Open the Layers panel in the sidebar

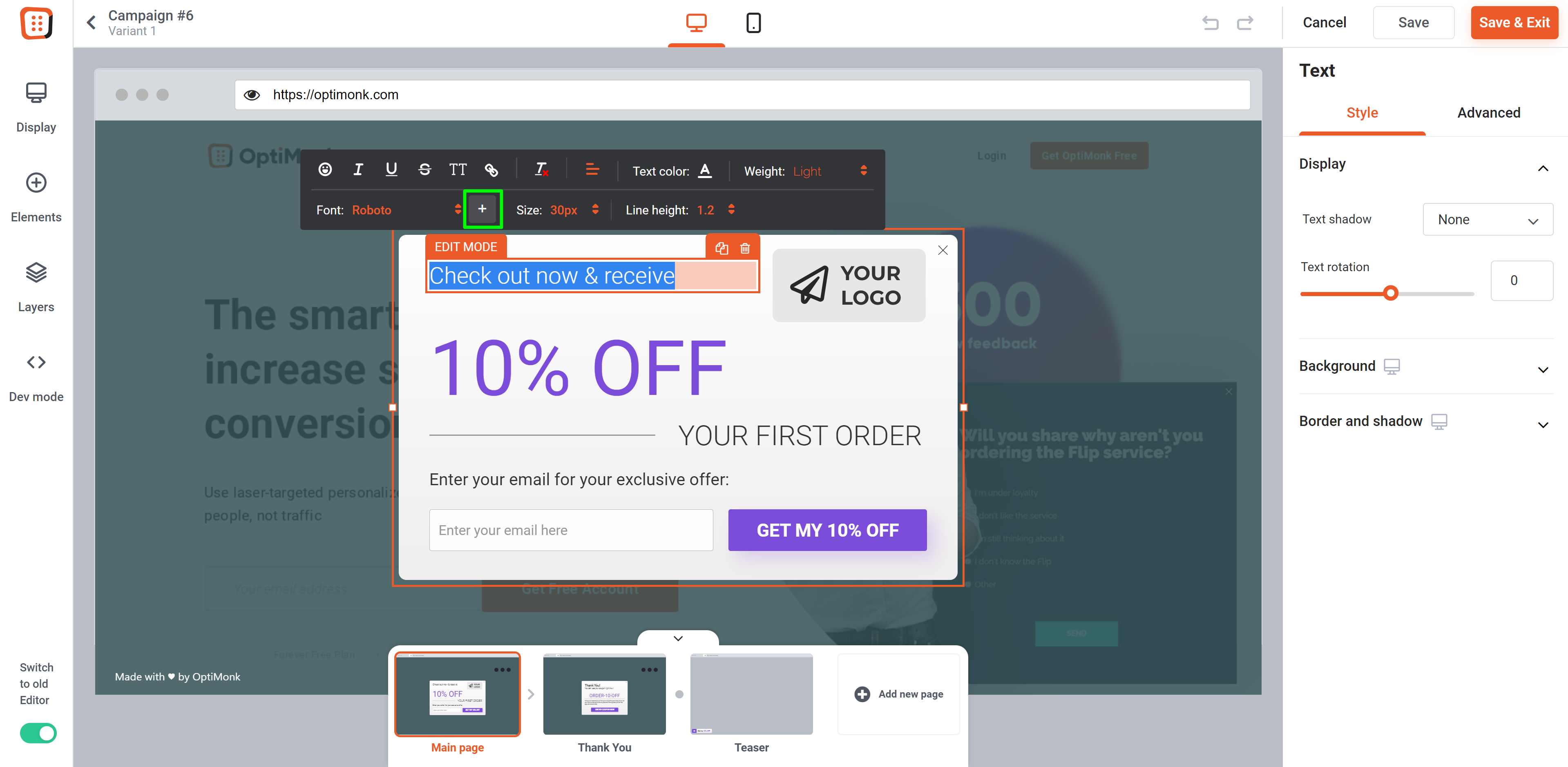pyautogui.click(x=36, y=287)
